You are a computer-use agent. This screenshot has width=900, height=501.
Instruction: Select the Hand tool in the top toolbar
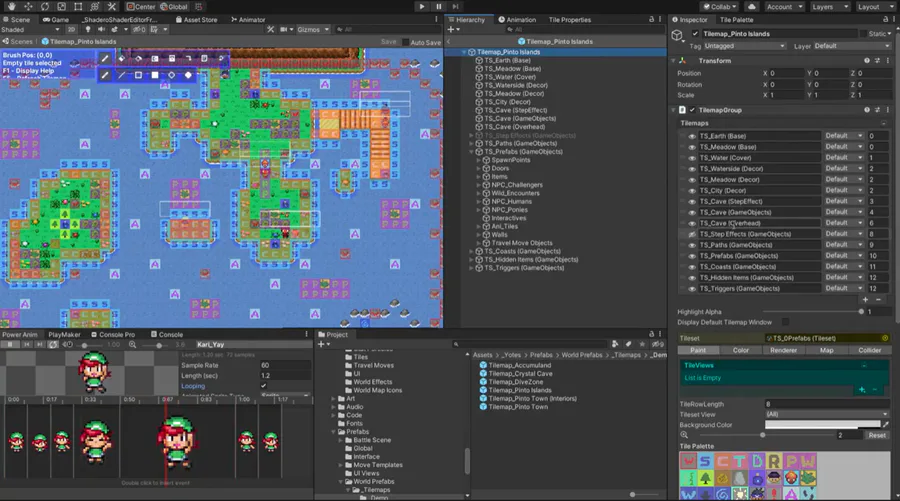tap(11, 6)
